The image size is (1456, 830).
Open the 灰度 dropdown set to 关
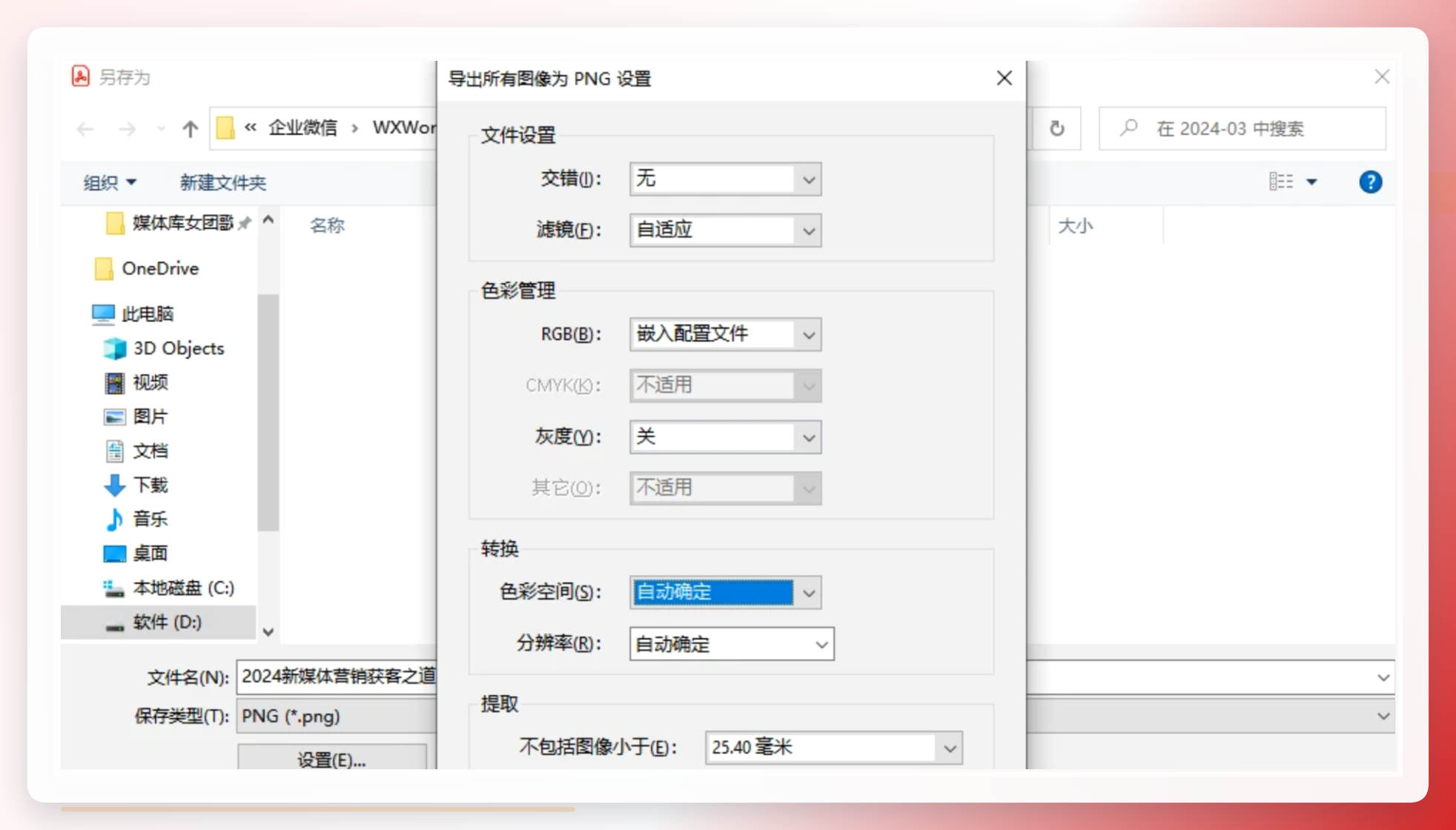[x=725, y=437]
